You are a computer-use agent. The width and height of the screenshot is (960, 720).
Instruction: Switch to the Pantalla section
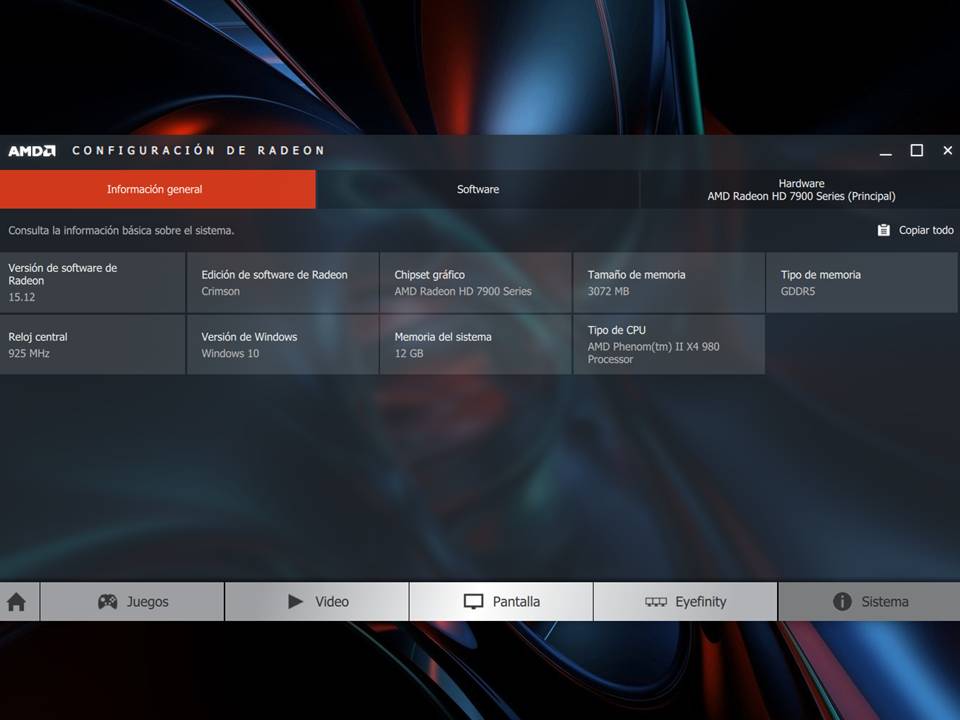(x=501, y=601)
